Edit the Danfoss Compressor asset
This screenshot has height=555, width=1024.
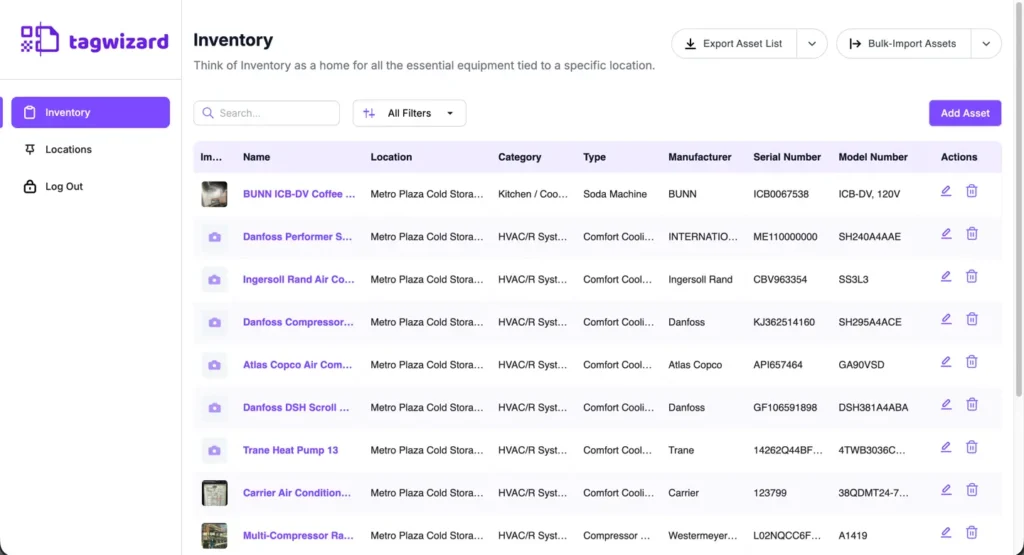946,319
